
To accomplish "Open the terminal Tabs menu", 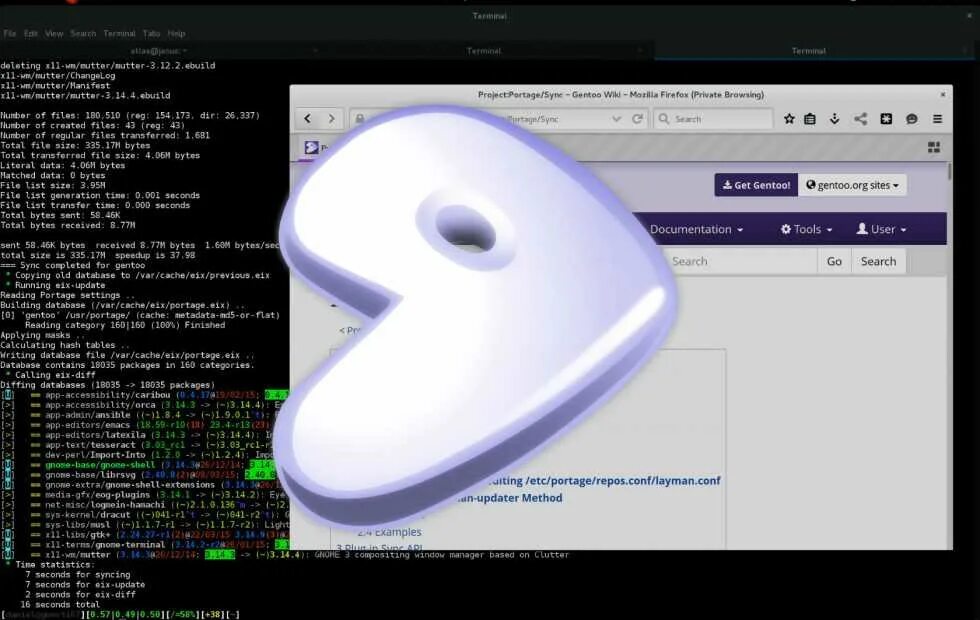I will (x=151, y=34).
